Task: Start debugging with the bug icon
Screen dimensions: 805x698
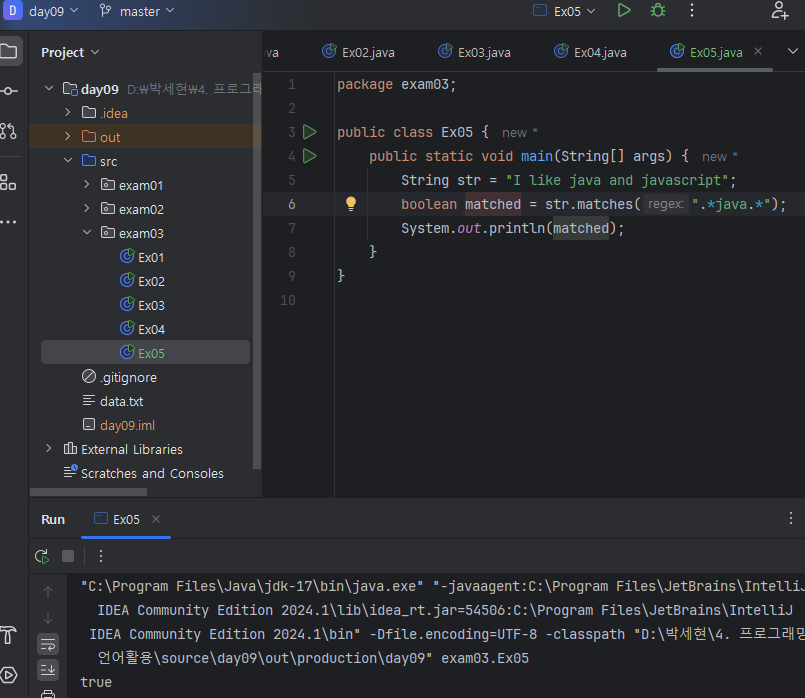Action: (x=657, y=11)
